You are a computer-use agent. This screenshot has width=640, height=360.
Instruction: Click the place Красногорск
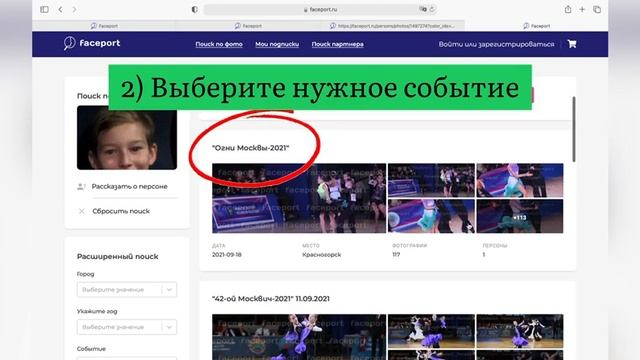(322, 254)
